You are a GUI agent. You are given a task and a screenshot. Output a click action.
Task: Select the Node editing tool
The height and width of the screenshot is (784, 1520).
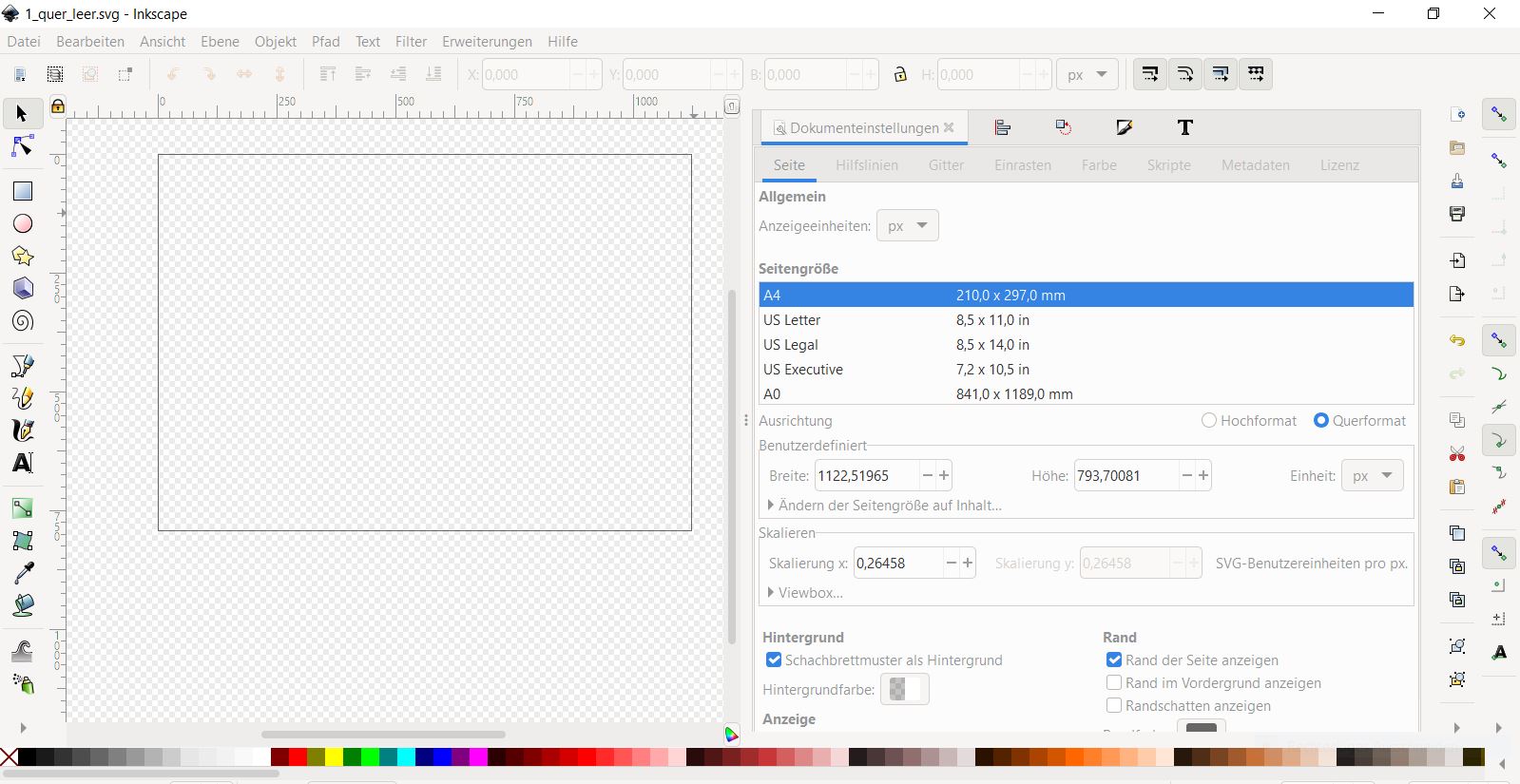click(x=23, y=146)
